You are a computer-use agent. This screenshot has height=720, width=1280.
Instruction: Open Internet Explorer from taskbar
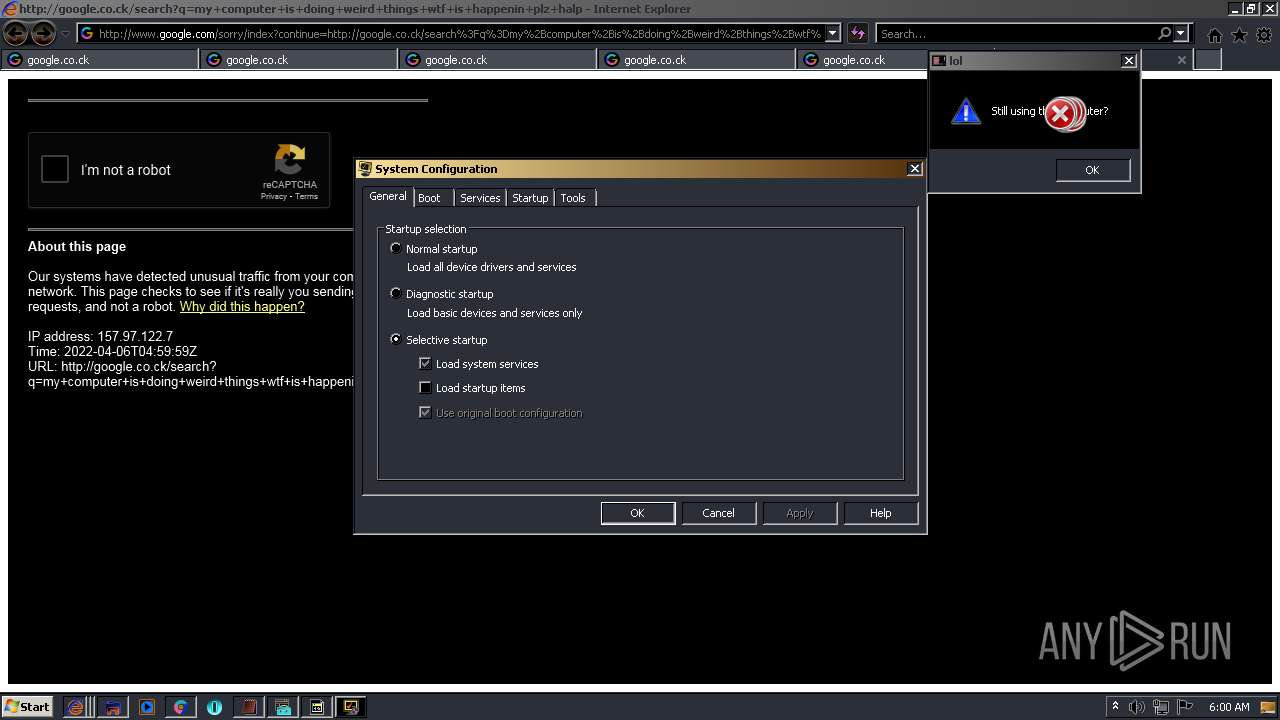pyautogui.click(x=76, y=707)
